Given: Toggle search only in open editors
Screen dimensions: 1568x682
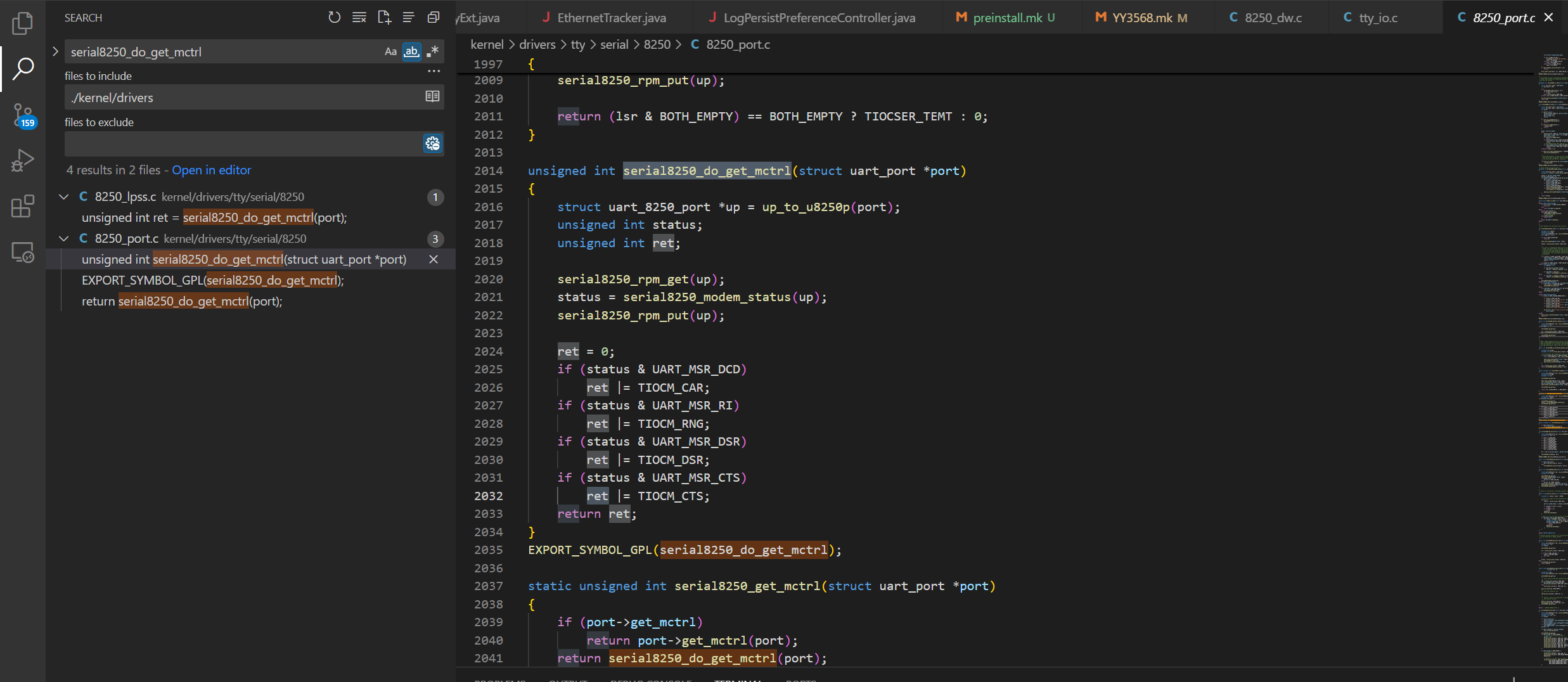Looking at the screenshot, I should [x=432, y=97].
